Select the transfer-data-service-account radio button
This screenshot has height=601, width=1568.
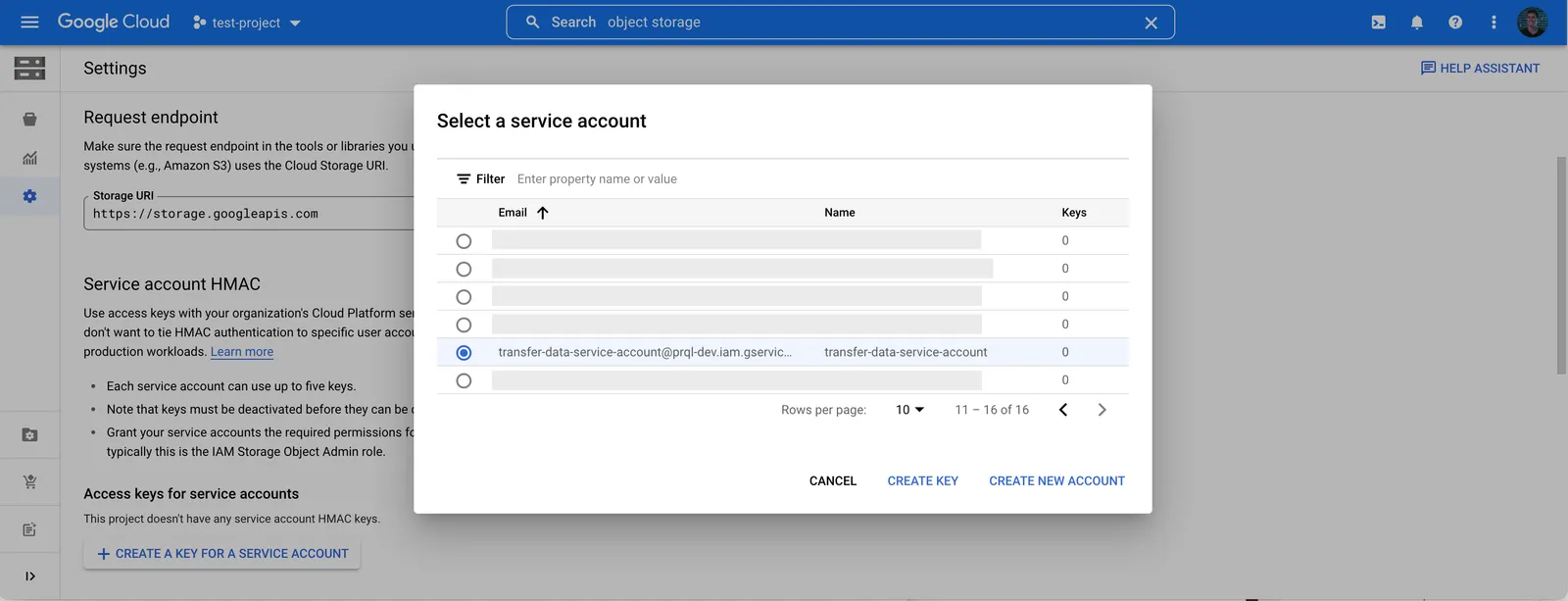(464, 353)
